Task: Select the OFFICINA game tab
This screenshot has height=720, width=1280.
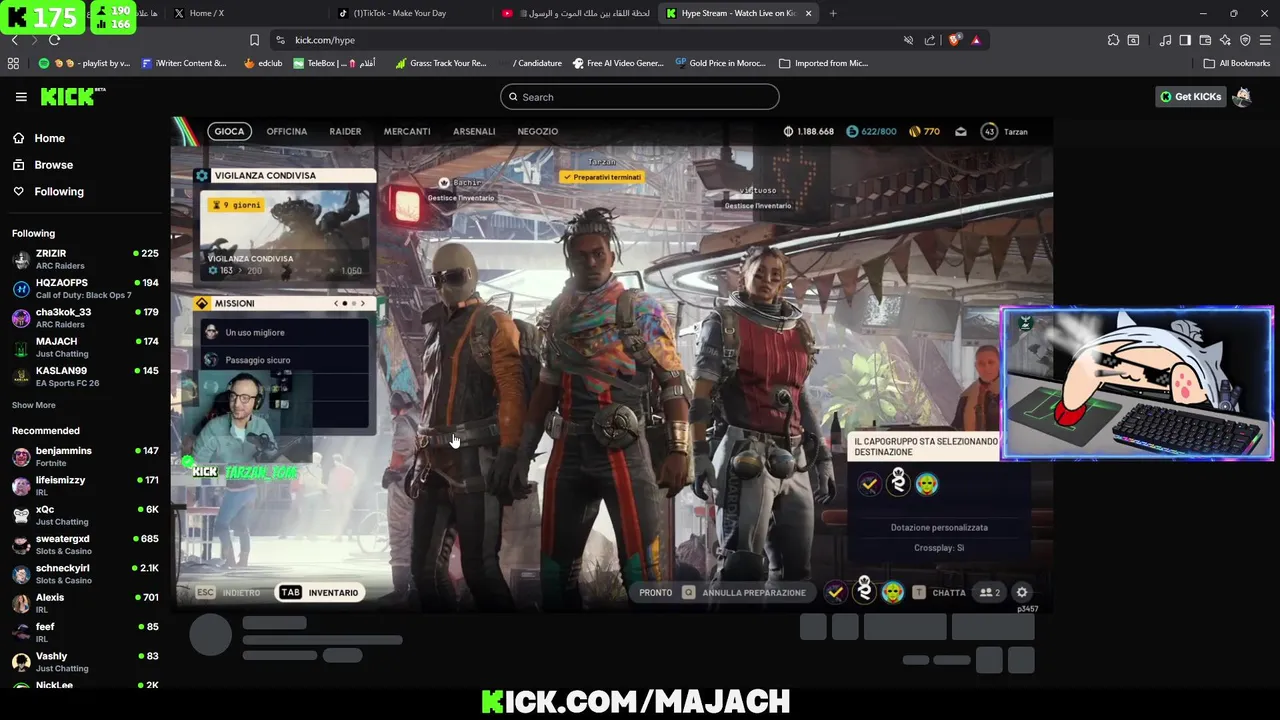Action: coord(287,131)
